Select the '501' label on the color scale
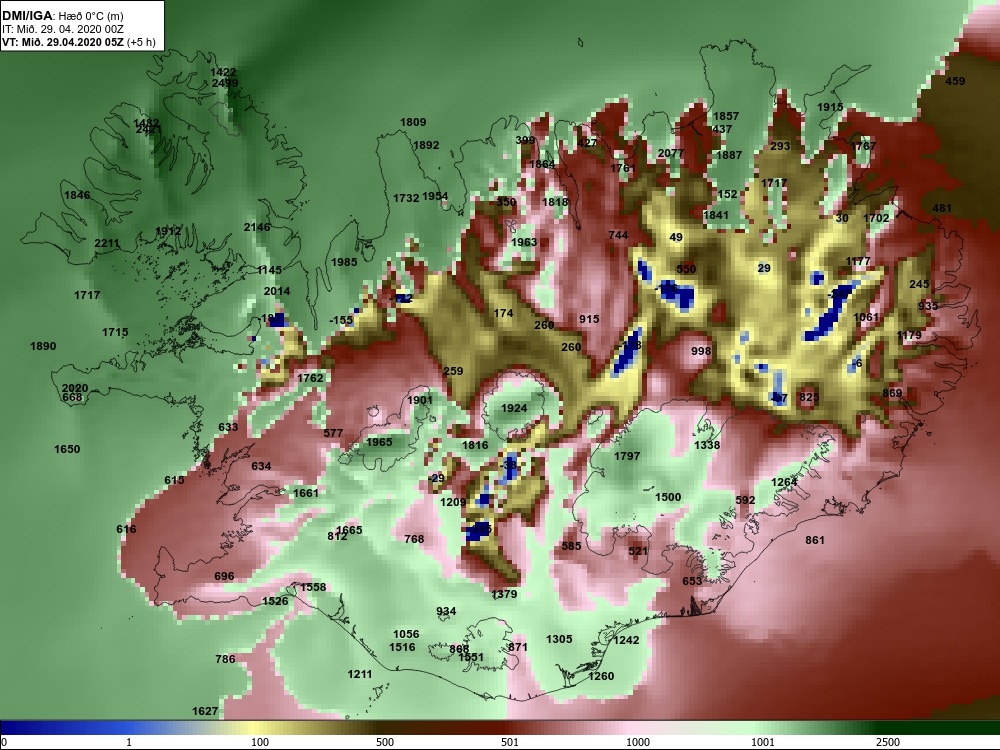The height and width of the screenshot is (750, 1000). [510, 742]
